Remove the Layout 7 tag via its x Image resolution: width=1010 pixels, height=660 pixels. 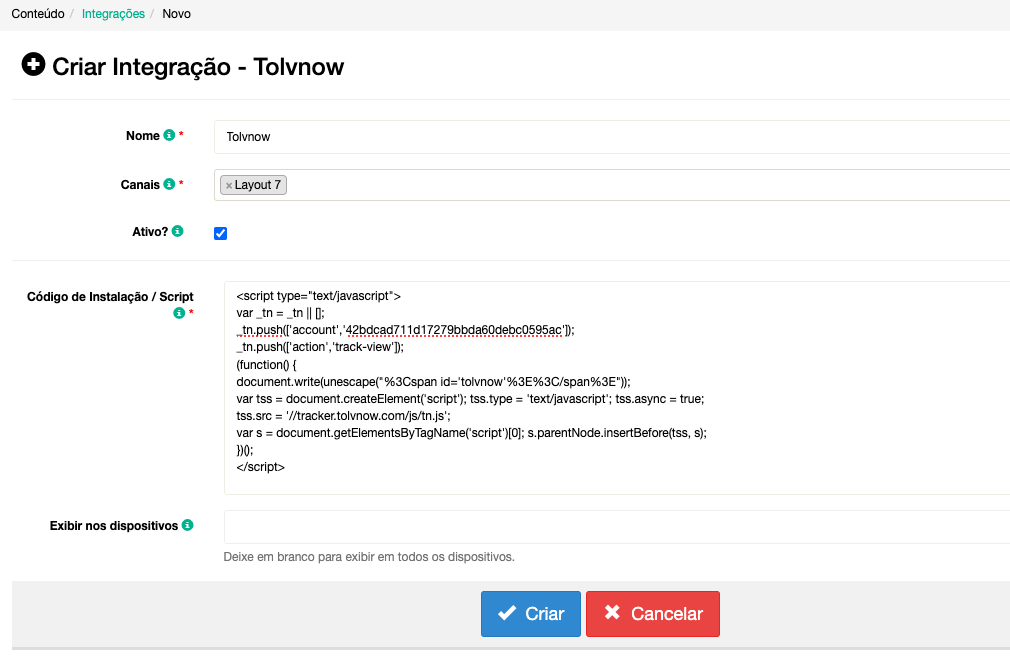pyautogui.click(x=229, y=185)
